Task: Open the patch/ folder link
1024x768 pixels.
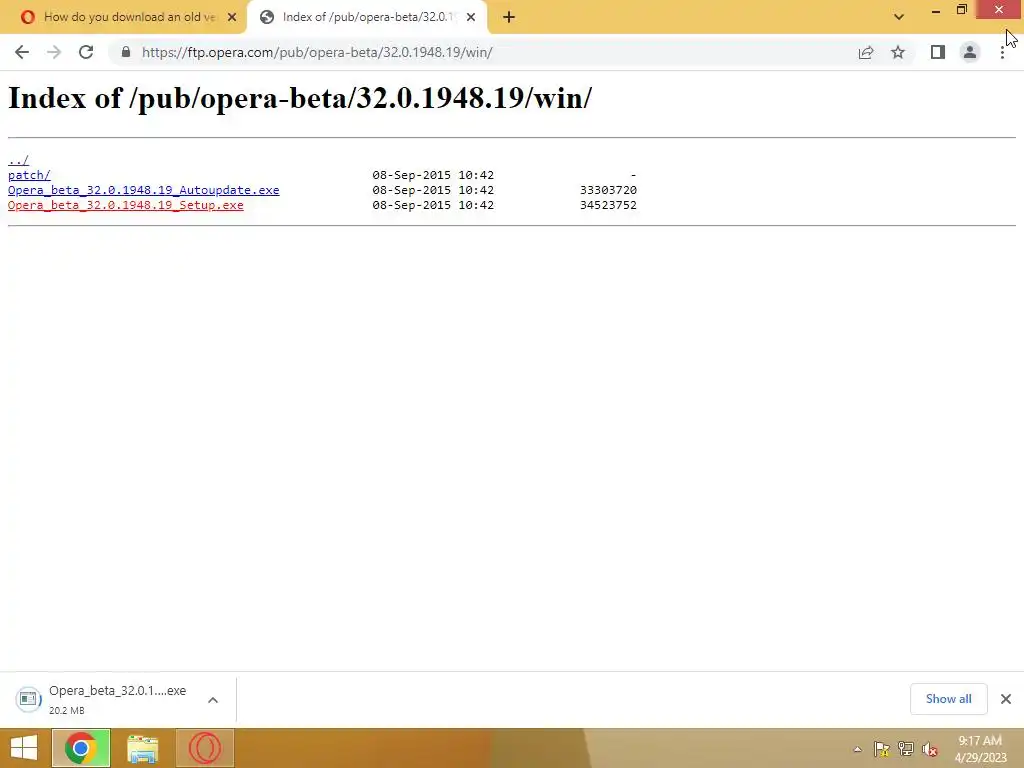Action: [x=29, y=175]
